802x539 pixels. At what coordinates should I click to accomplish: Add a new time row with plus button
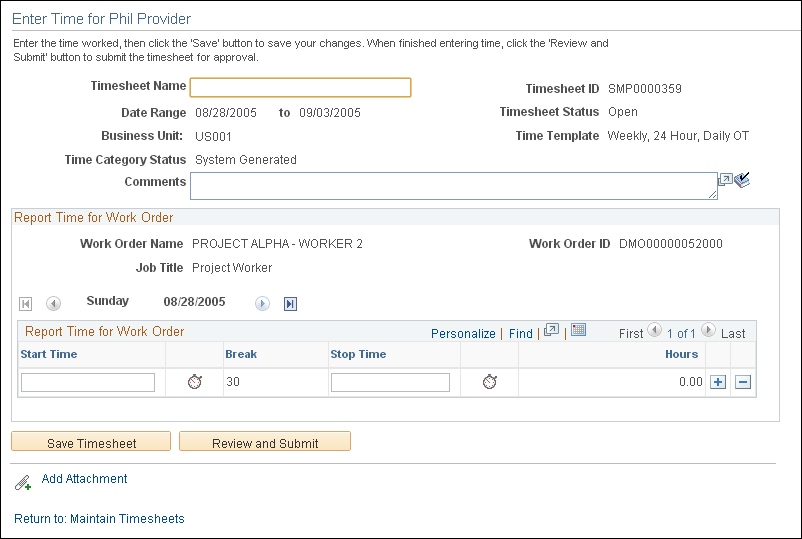click(x=718, y=382)
